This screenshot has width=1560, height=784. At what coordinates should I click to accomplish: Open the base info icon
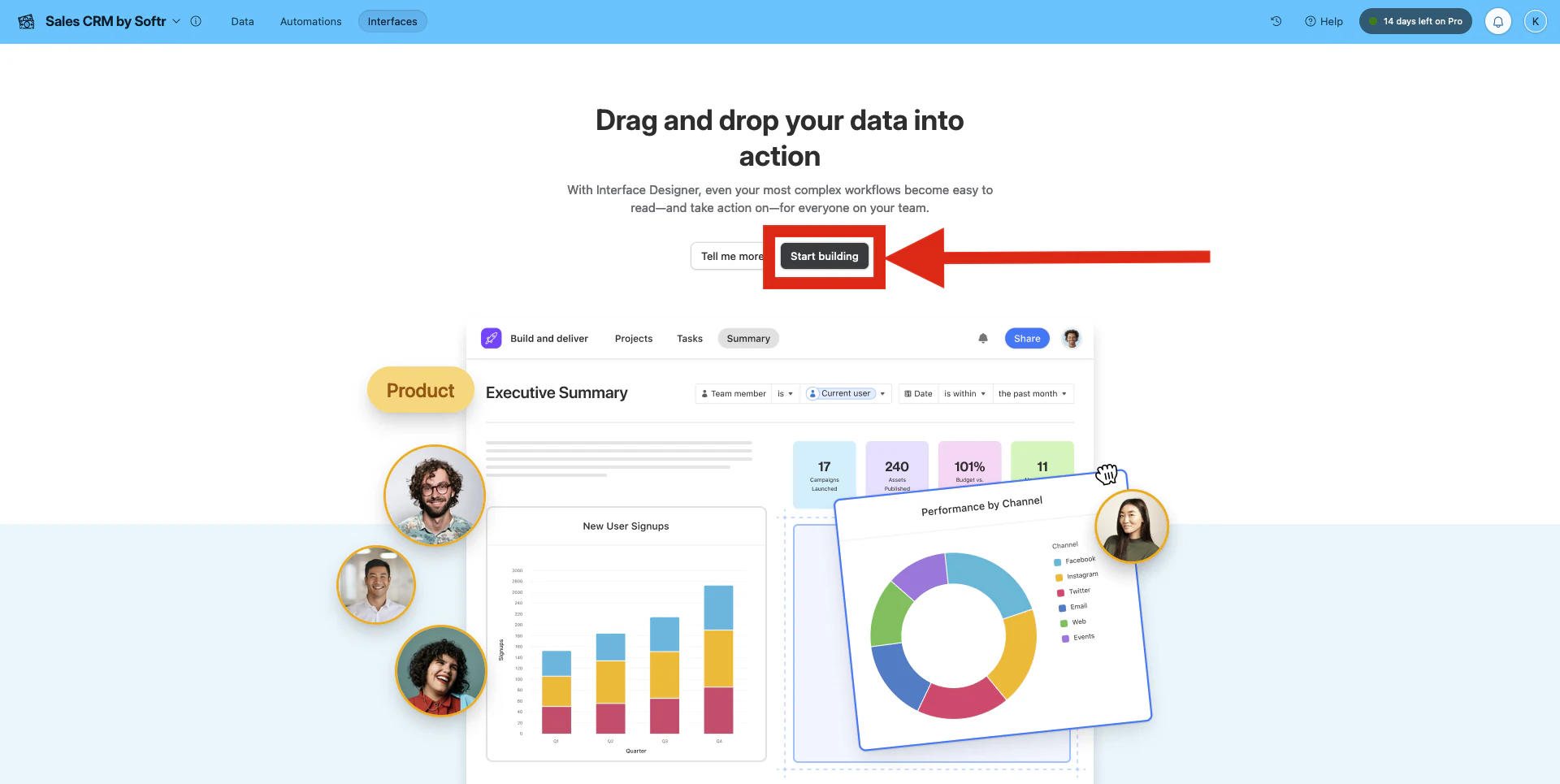tap(196, 21)
